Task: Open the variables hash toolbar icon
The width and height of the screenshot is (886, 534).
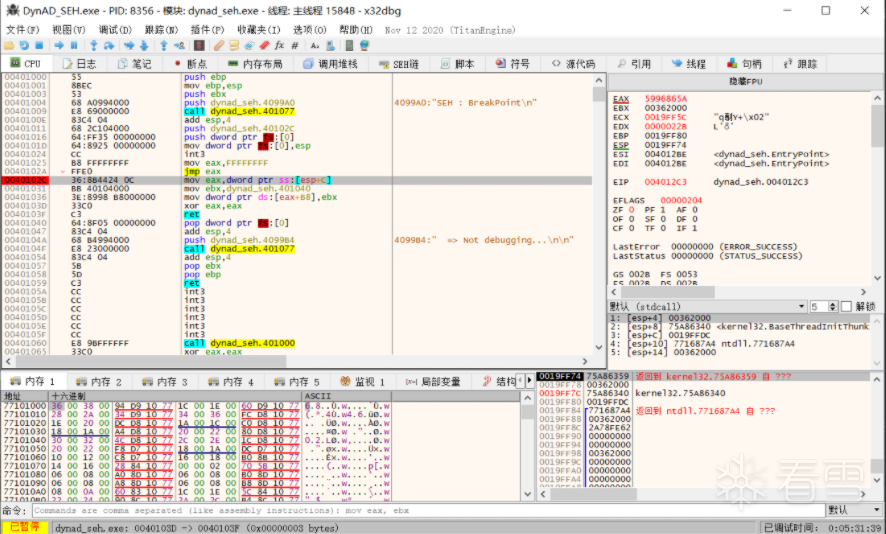Action: [294, 46]
